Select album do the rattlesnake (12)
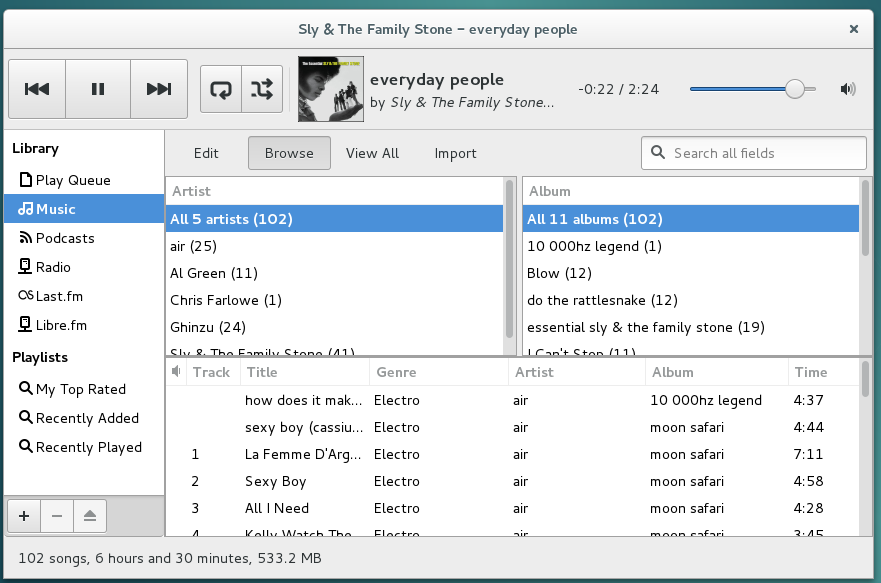 pyautogui.click(x=691, y=300)
